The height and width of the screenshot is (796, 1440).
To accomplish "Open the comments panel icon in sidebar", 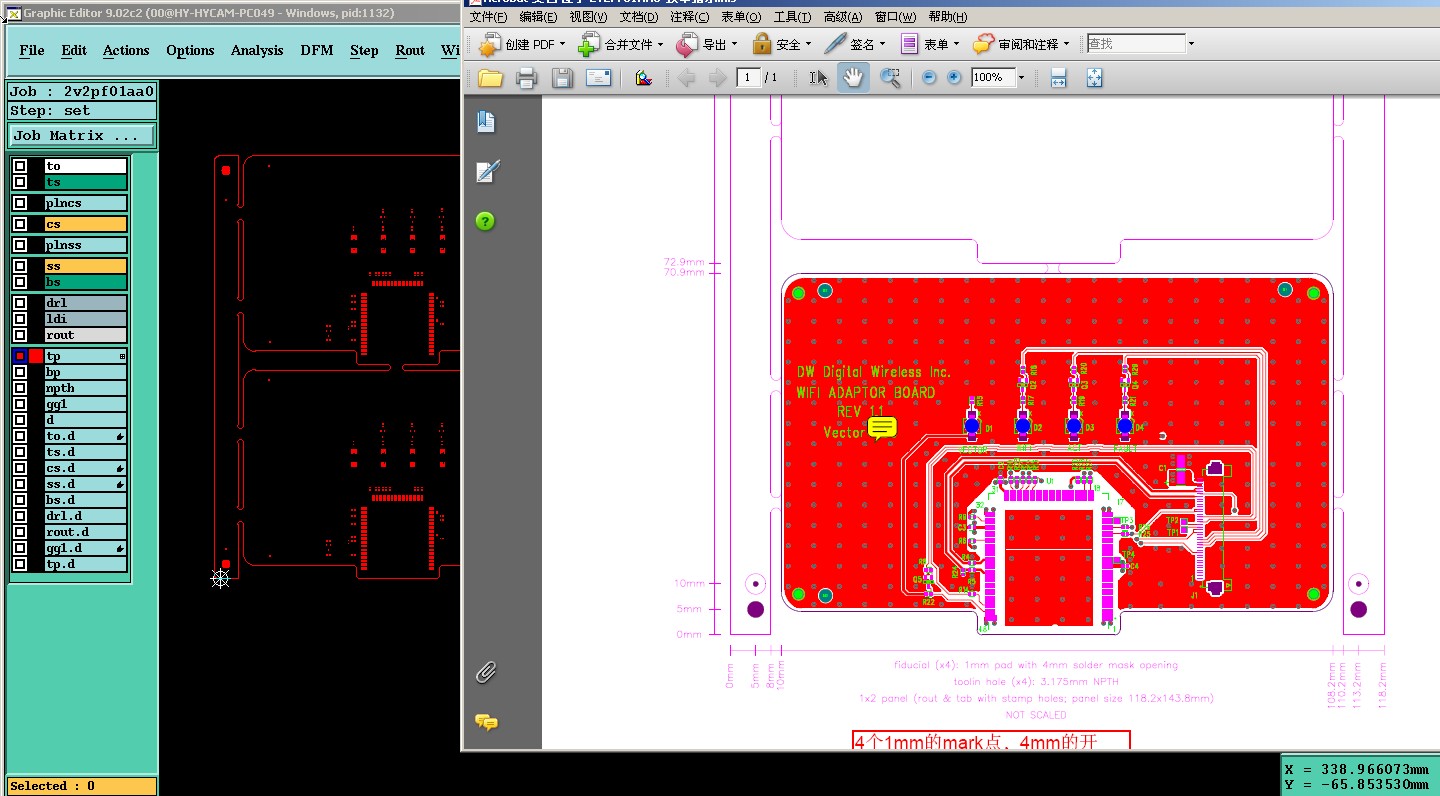I will (486, 722).
